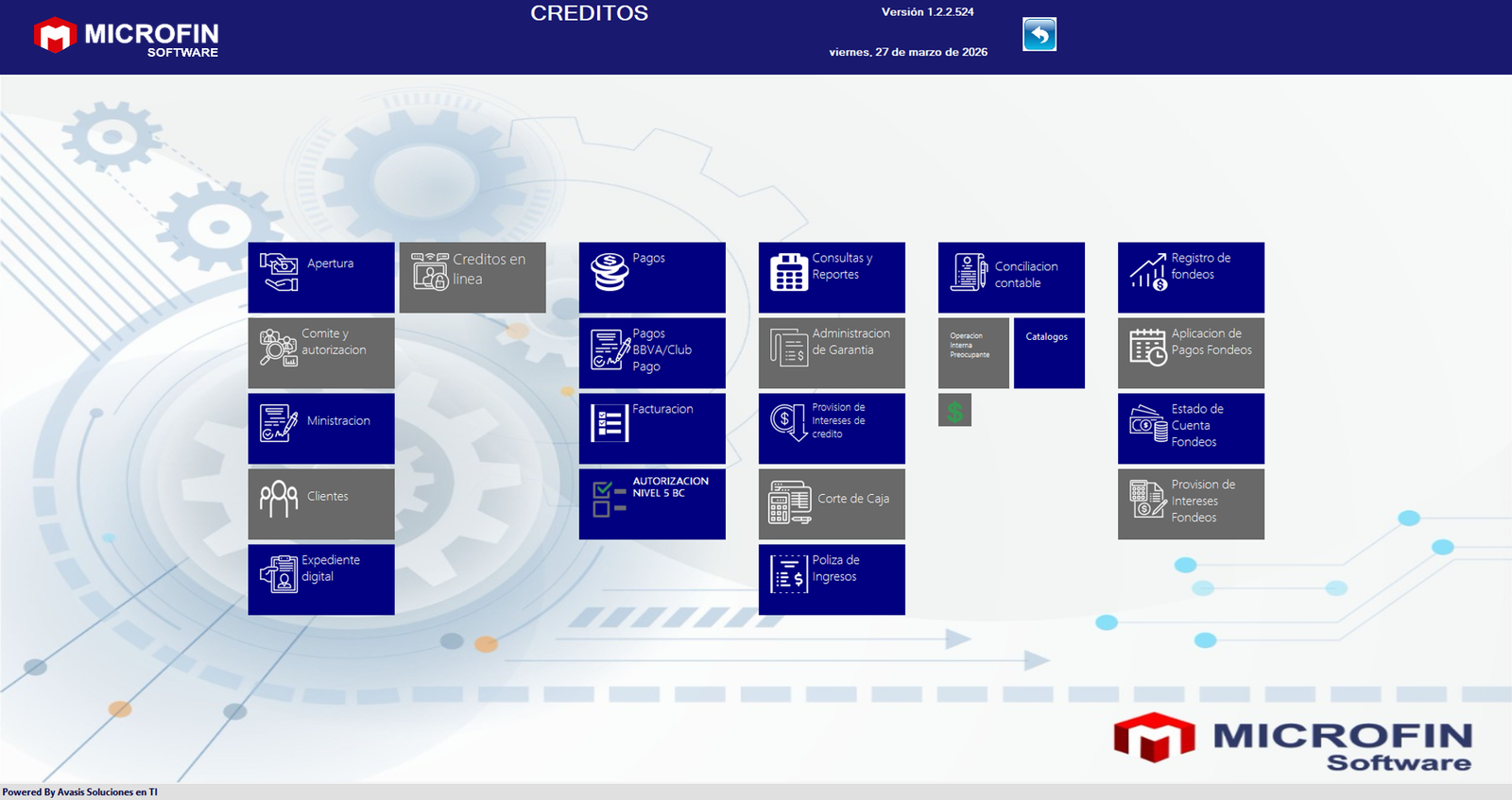Open Estado de Cuenta Fondeos

point(1191,428)
